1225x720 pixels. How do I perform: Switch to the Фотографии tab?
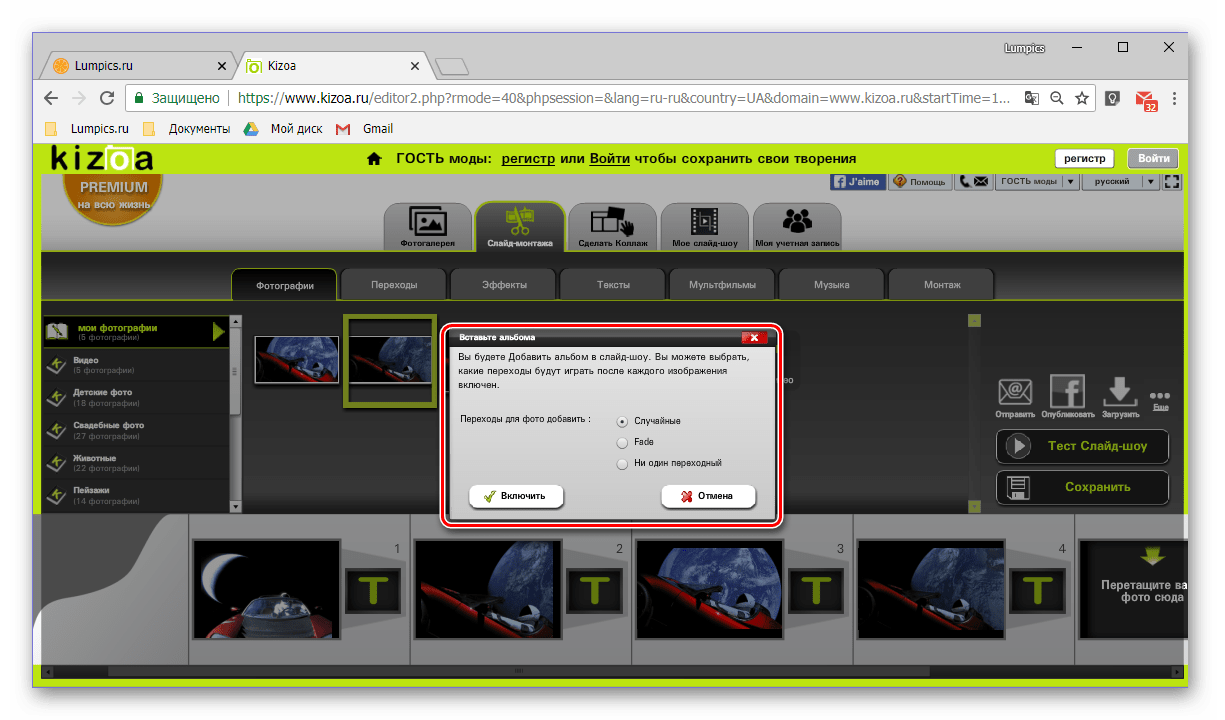point(284,285)
